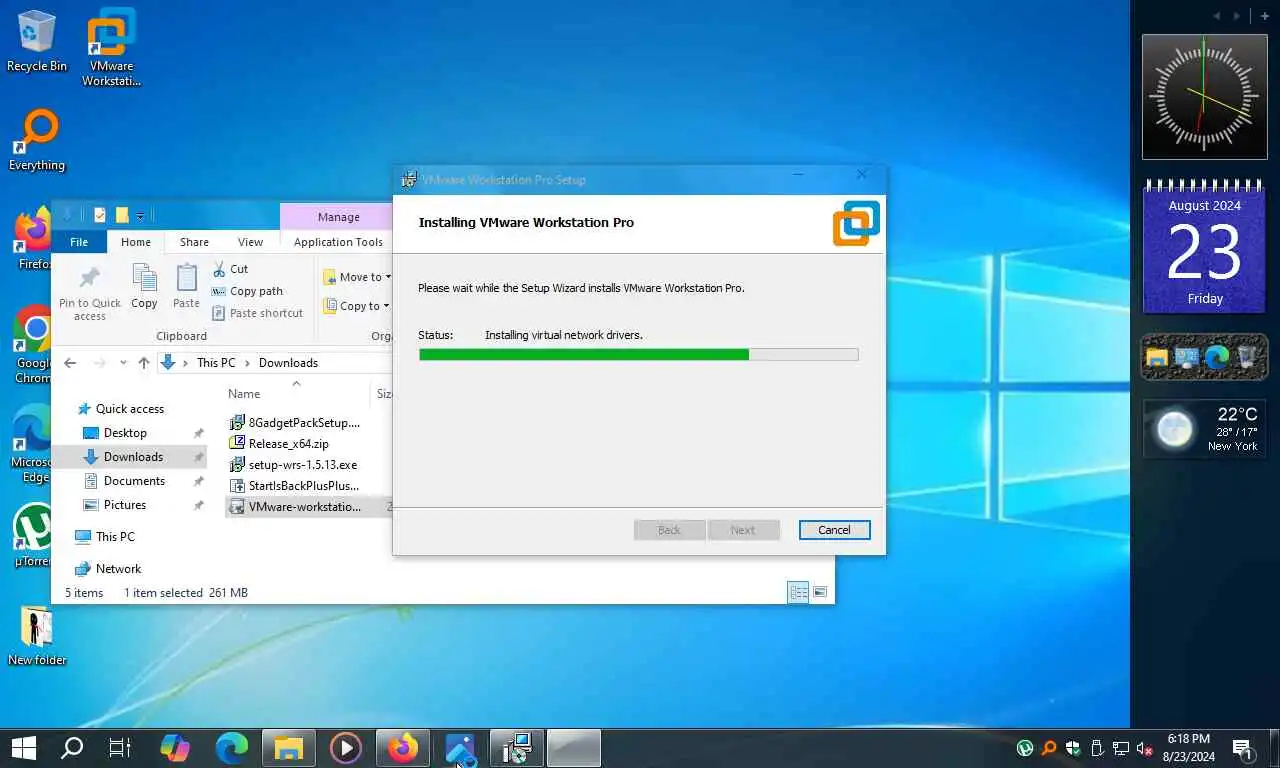The width and height of the screenshot is (1280, 768).
Task: Click Paste in Explorer ribbon
Action: 186,287
